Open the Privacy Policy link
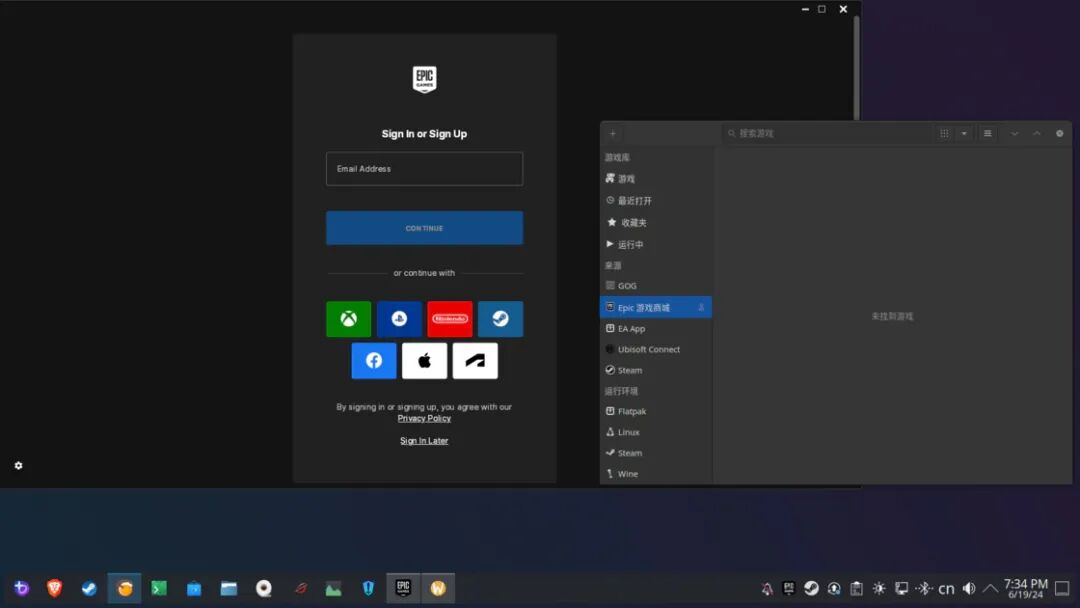This screenshot has height=608, width=1080. (x=424, y=418)
